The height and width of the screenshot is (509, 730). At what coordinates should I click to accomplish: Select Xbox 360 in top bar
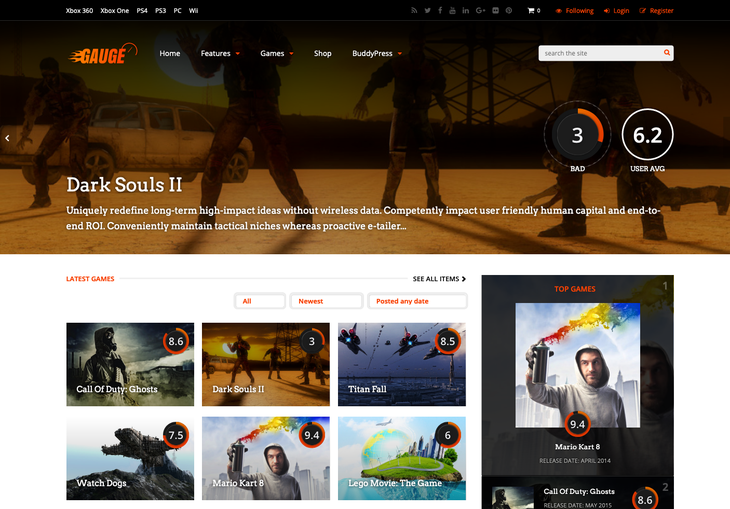(79, 10)
